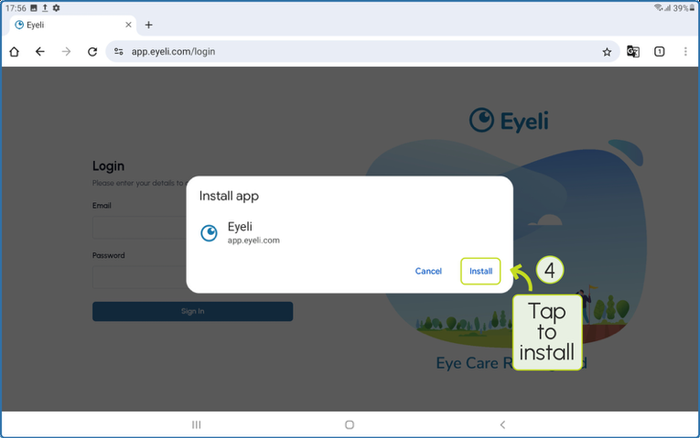The height and width of the screenshot is (438, 700).
Task: Close the Eyeli tab
Action: tap(129, 25)
